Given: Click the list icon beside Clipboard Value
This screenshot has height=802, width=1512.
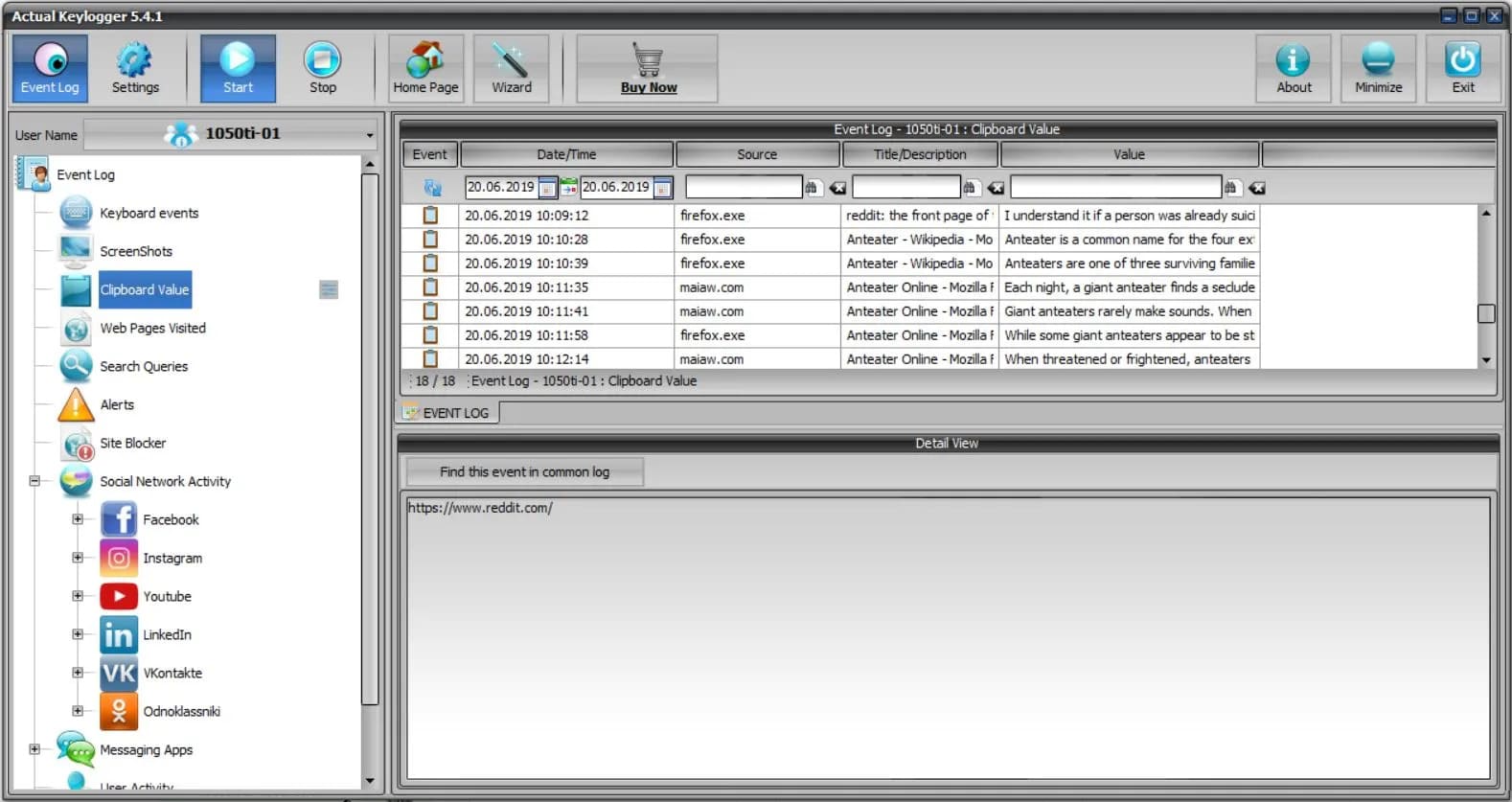Looking at the screenshot, I should [x=329, y=289].
